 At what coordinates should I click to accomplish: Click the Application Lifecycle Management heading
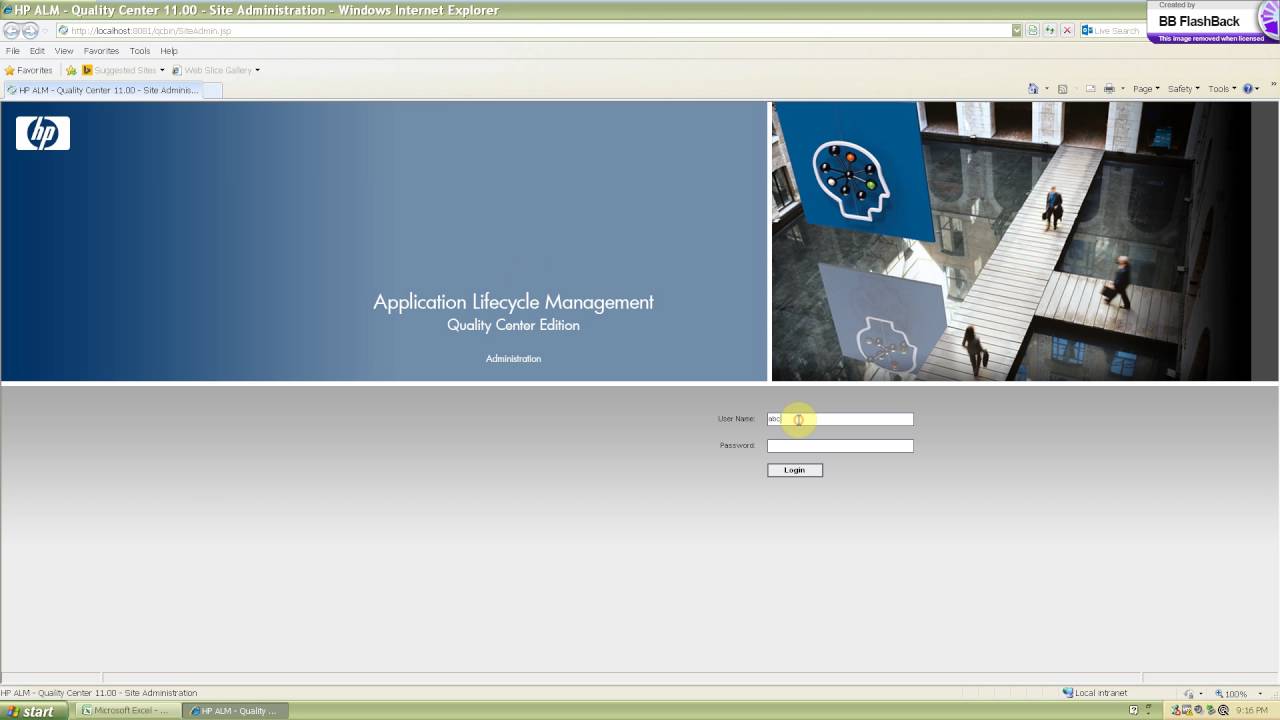coord(513,302)
